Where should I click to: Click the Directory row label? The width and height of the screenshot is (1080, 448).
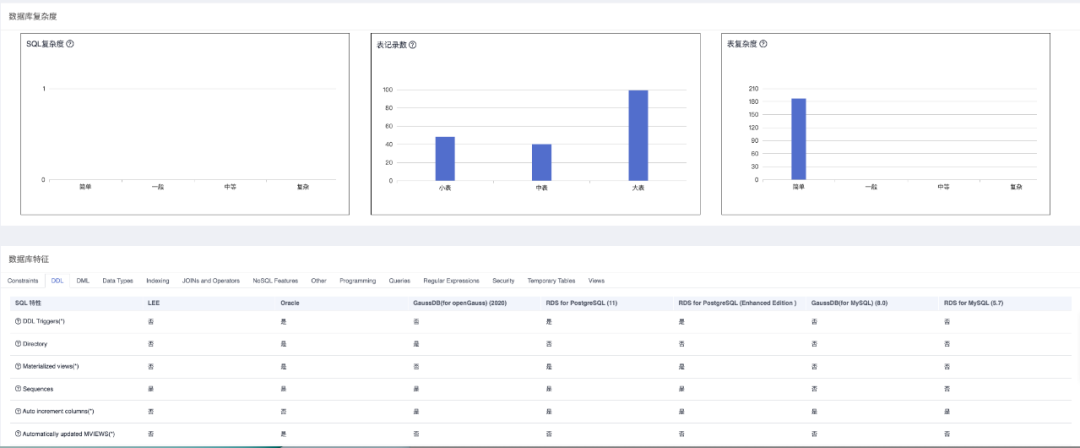35,343
